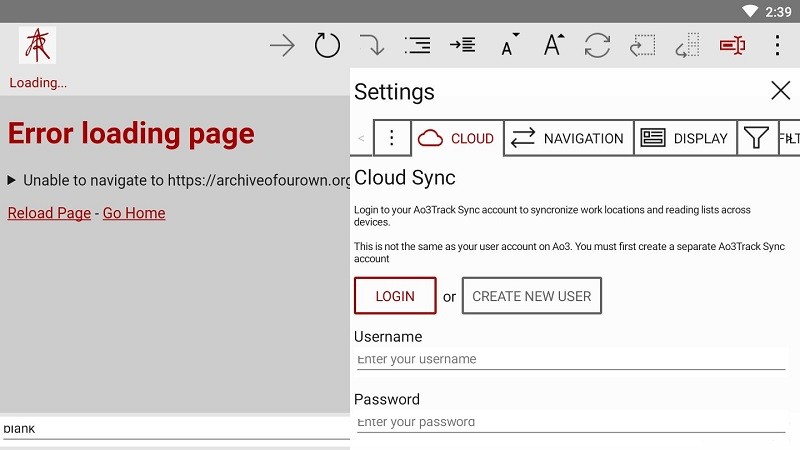800x450 pixels.
Task: Select the LOGIN button
Action: point(395,295)
